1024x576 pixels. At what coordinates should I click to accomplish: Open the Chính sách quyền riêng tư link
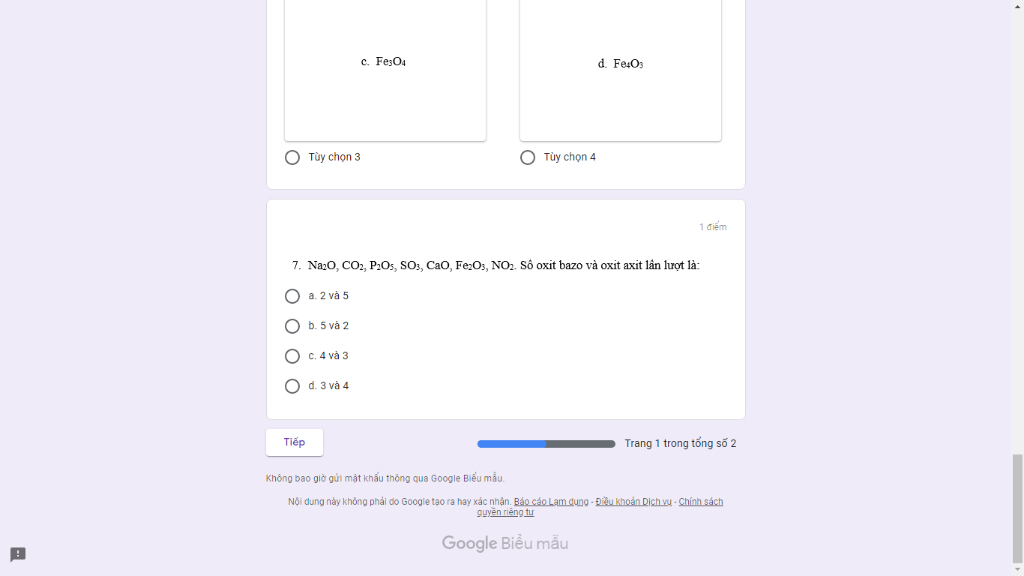point(600,507)
